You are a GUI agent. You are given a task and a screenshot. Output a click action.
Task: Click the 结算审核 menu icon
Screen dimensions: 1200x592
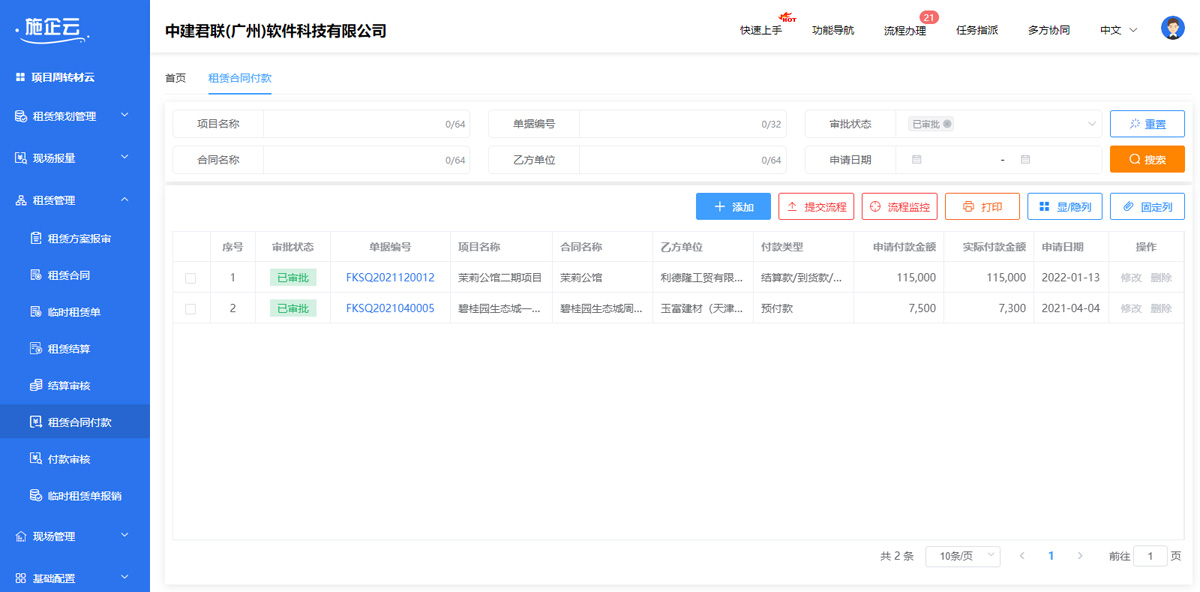(36, 385)
